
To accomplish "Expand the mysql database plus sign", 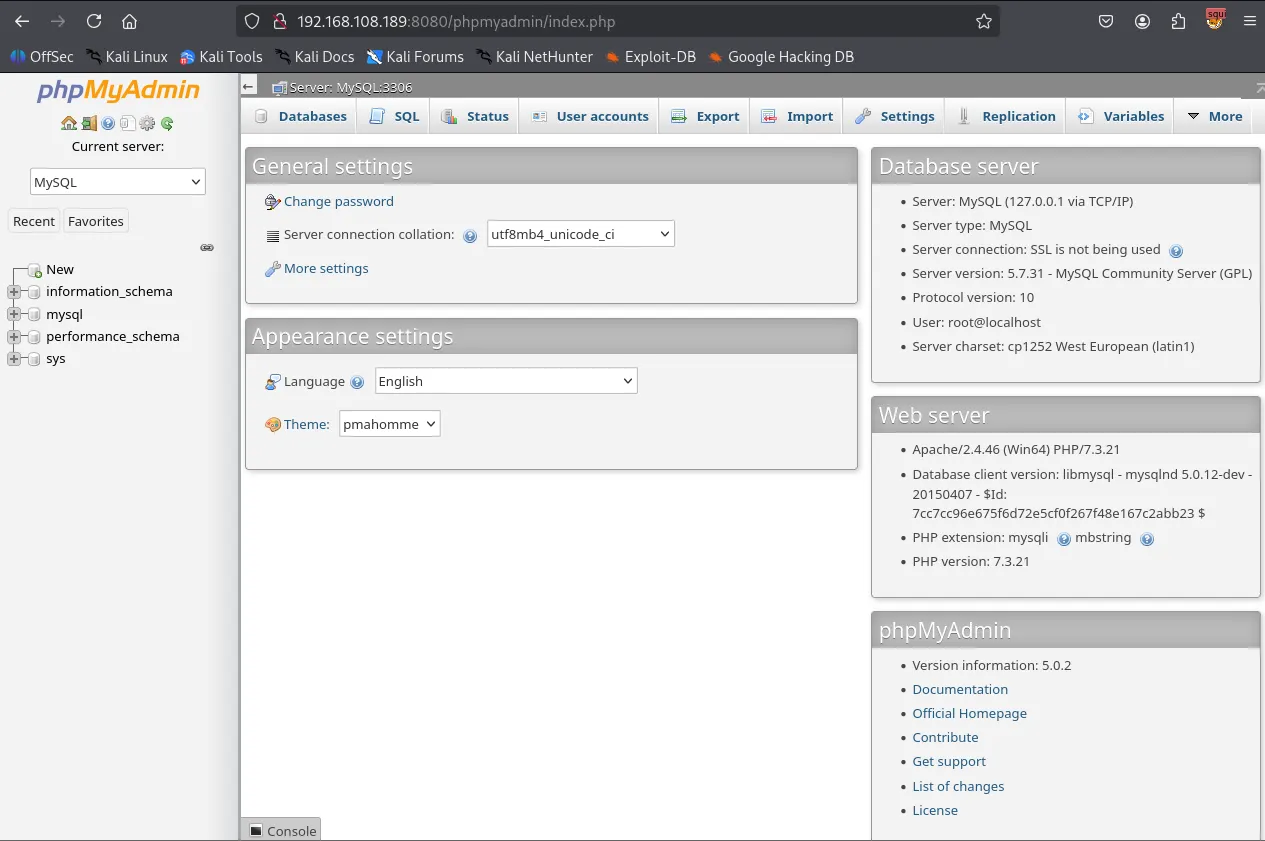I will click(14, 315).
